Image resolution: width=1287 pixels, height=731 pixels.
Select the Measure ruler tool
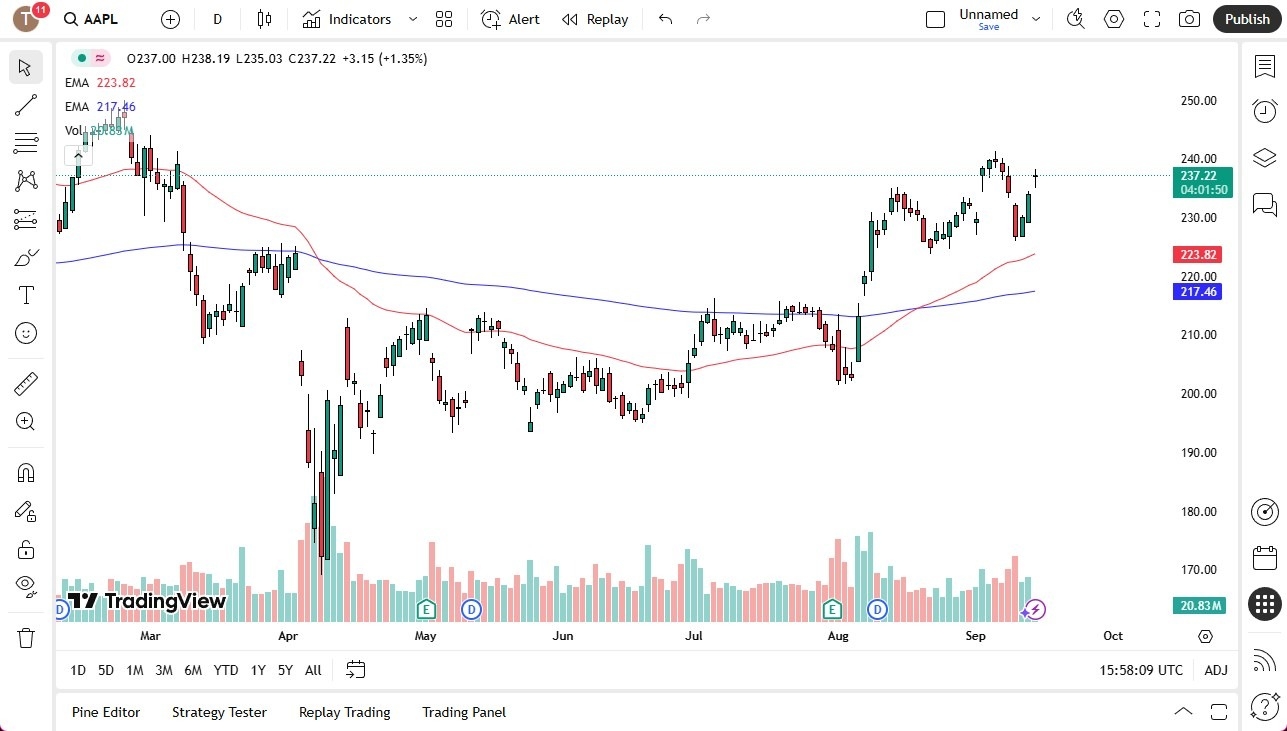25,383
